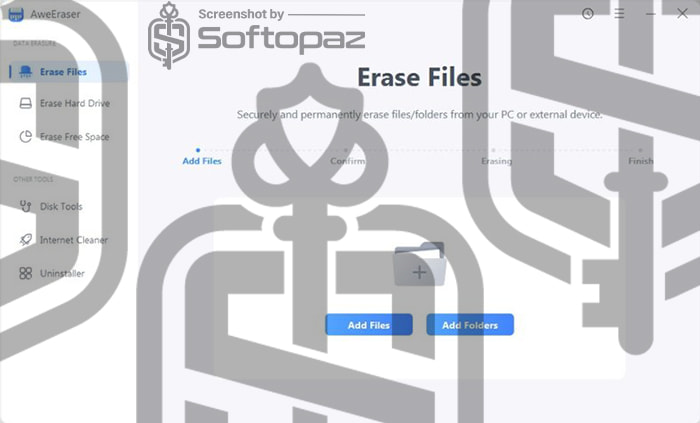Click the hard drive icon
The height and width of the screenshot is (423, 700).
[x=25, y=103]
